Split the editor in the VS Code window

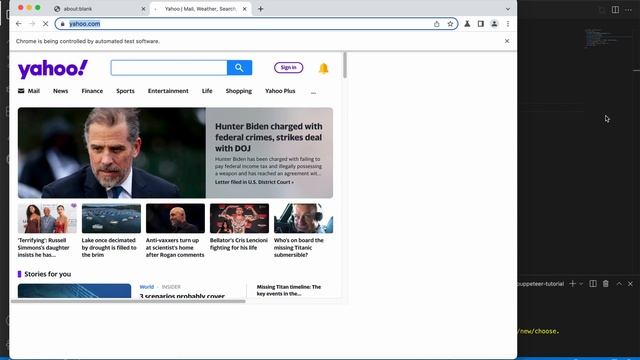point(615,9)
